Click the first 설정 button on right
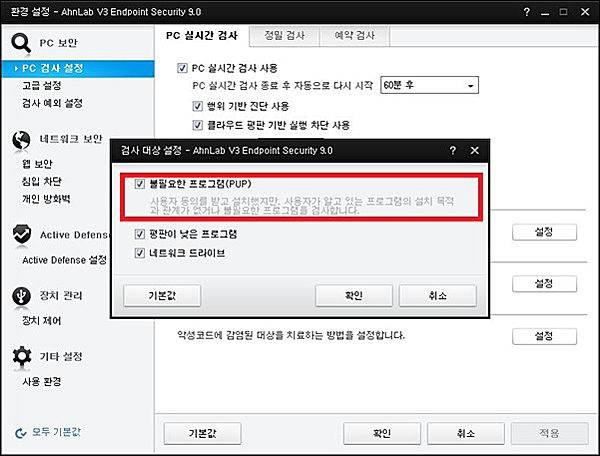The width and height of the screenshot is (600, 456). (544, 231)
